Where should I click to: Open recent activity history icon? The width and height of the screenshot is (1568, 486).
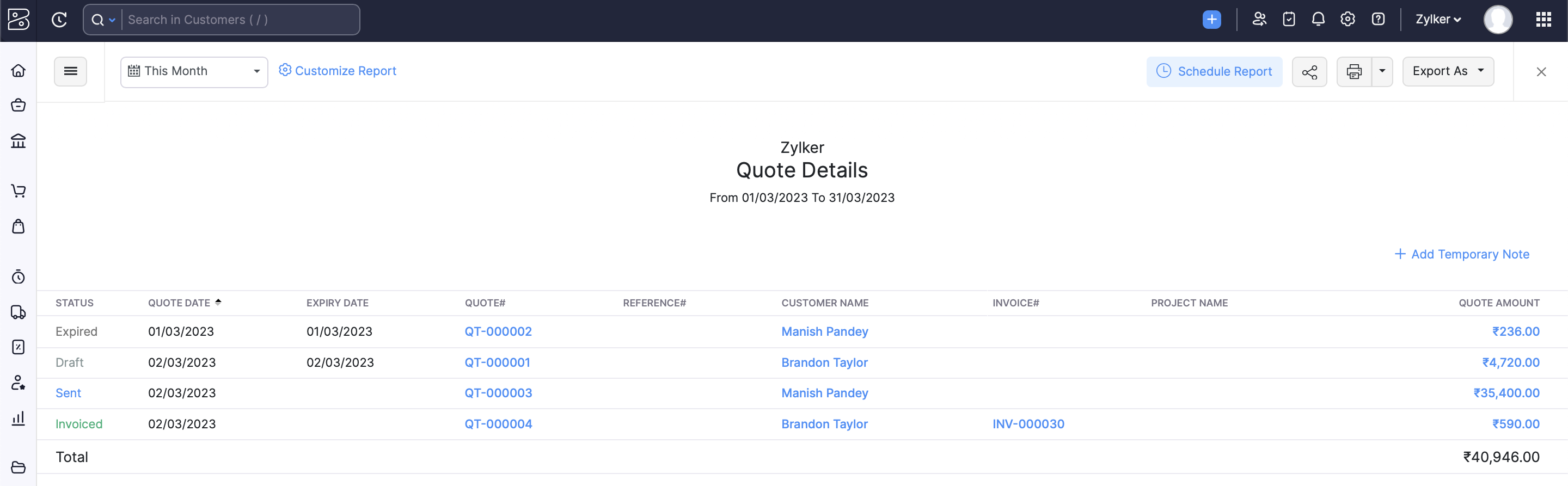pyautogui.click(x=59, y=20)
